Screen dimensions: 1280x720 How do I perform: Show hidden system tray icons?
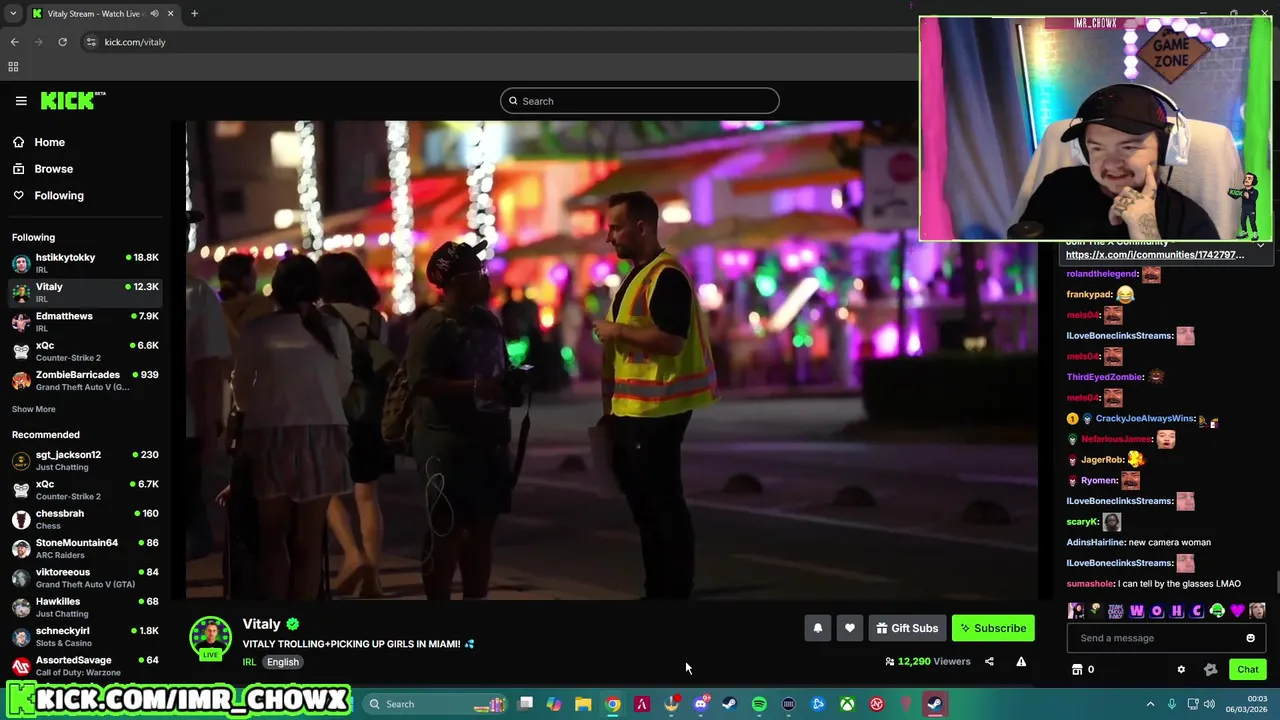[1150, 704]
